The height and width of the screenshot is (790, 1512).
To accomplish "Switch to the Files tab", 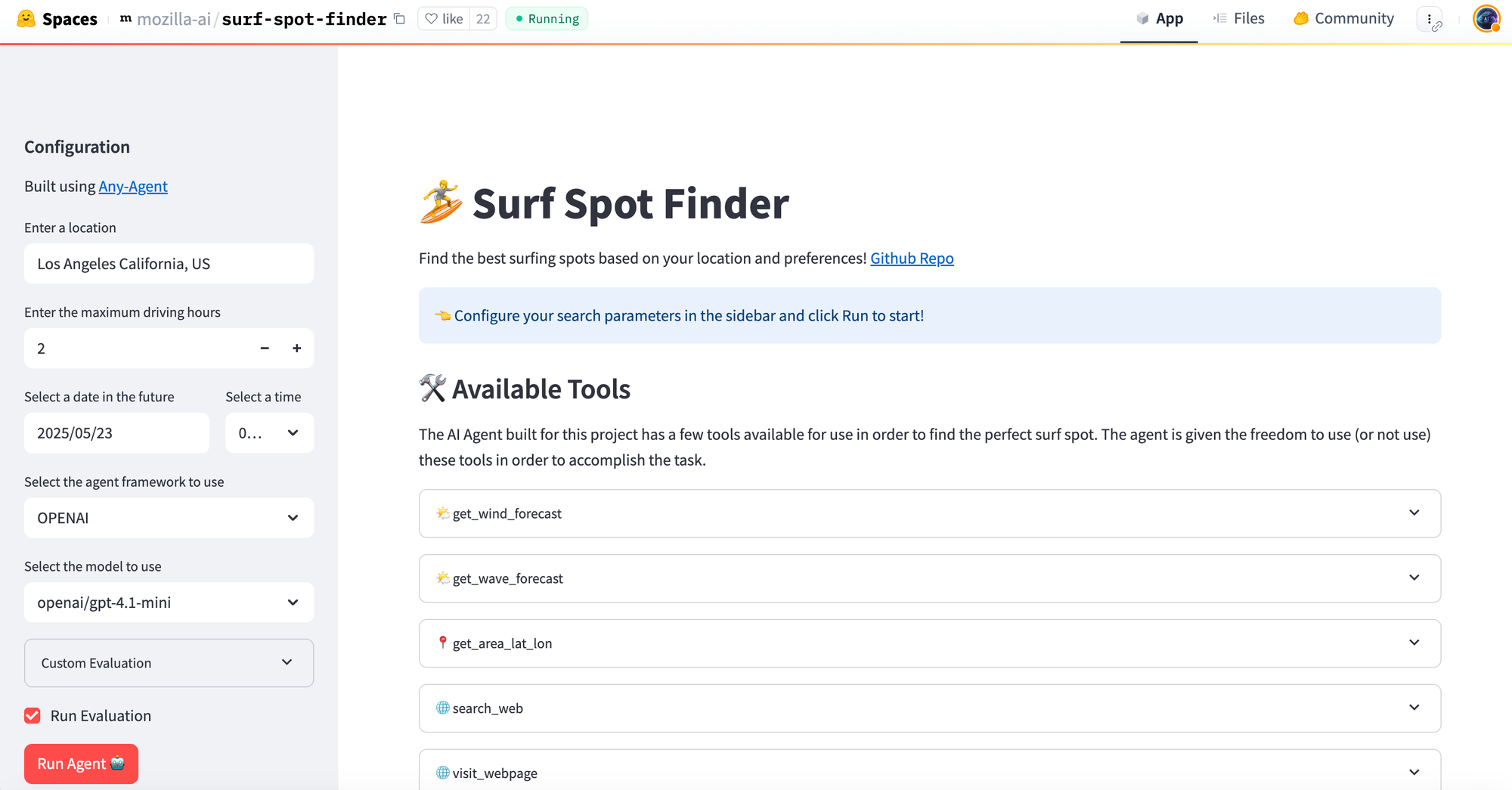I will coord(1239,19).
